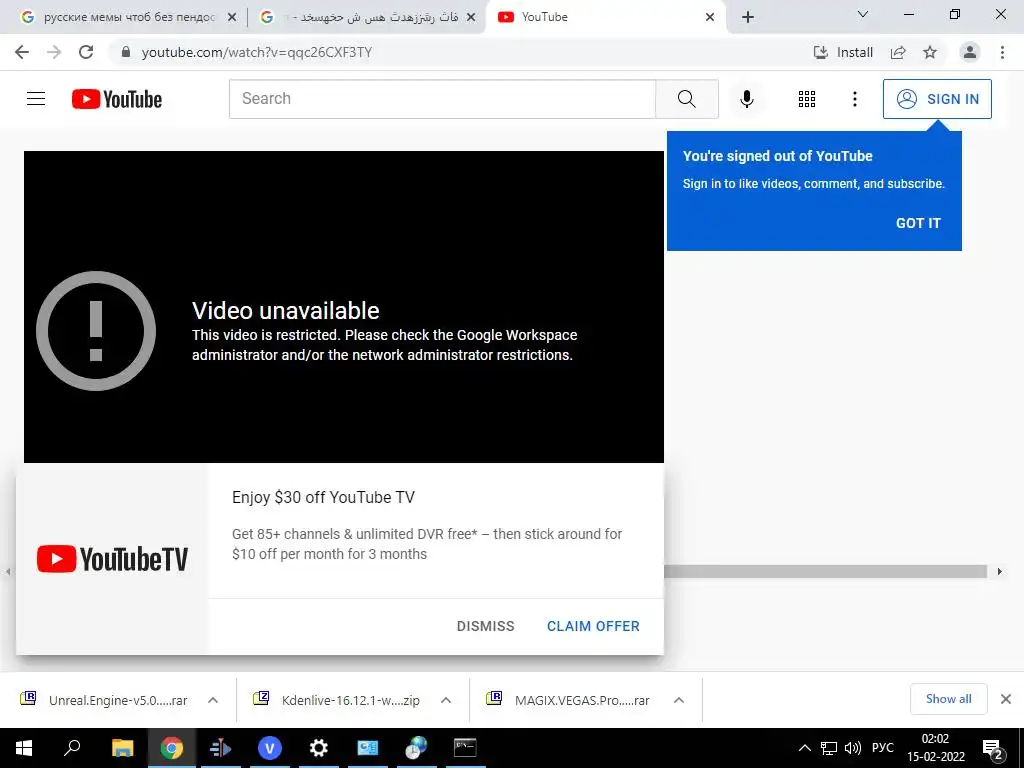The height and width of the screenshot is (768, 1024).
Task: Open volume control in system tray
Action: pos(853,748)
